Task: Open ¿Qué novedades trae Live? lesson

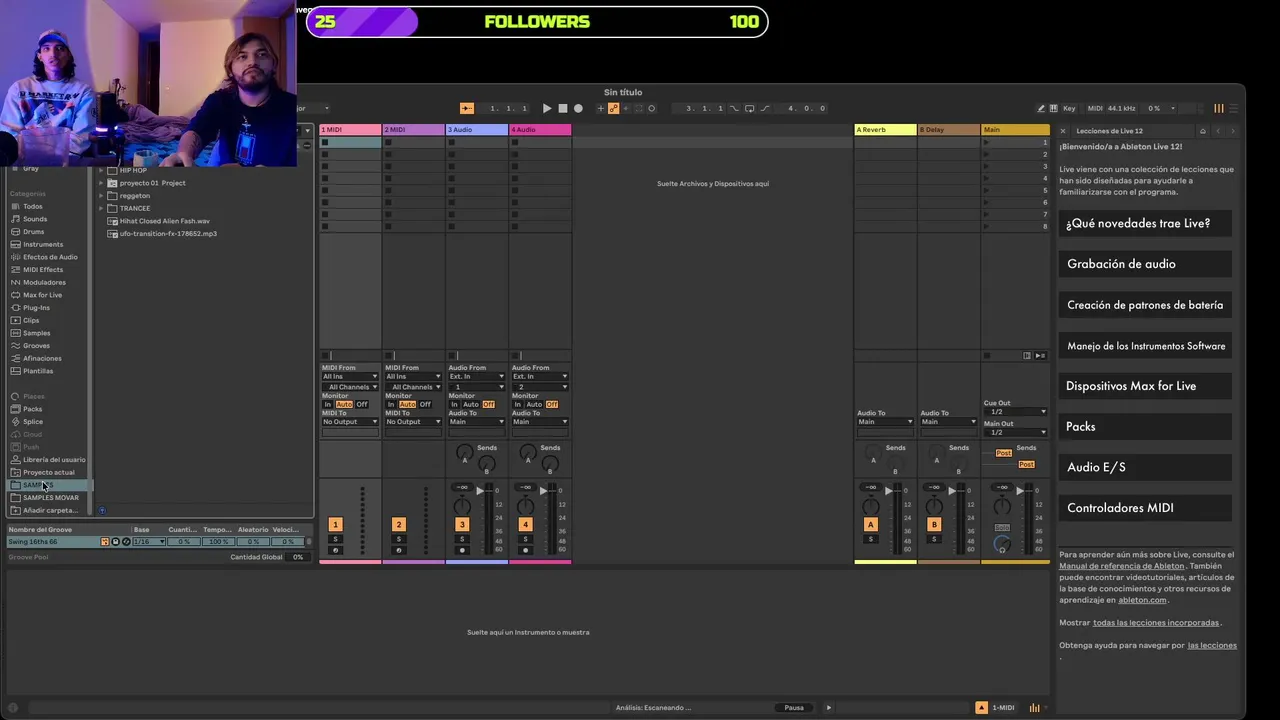Action: click(x=1145, y=223)
